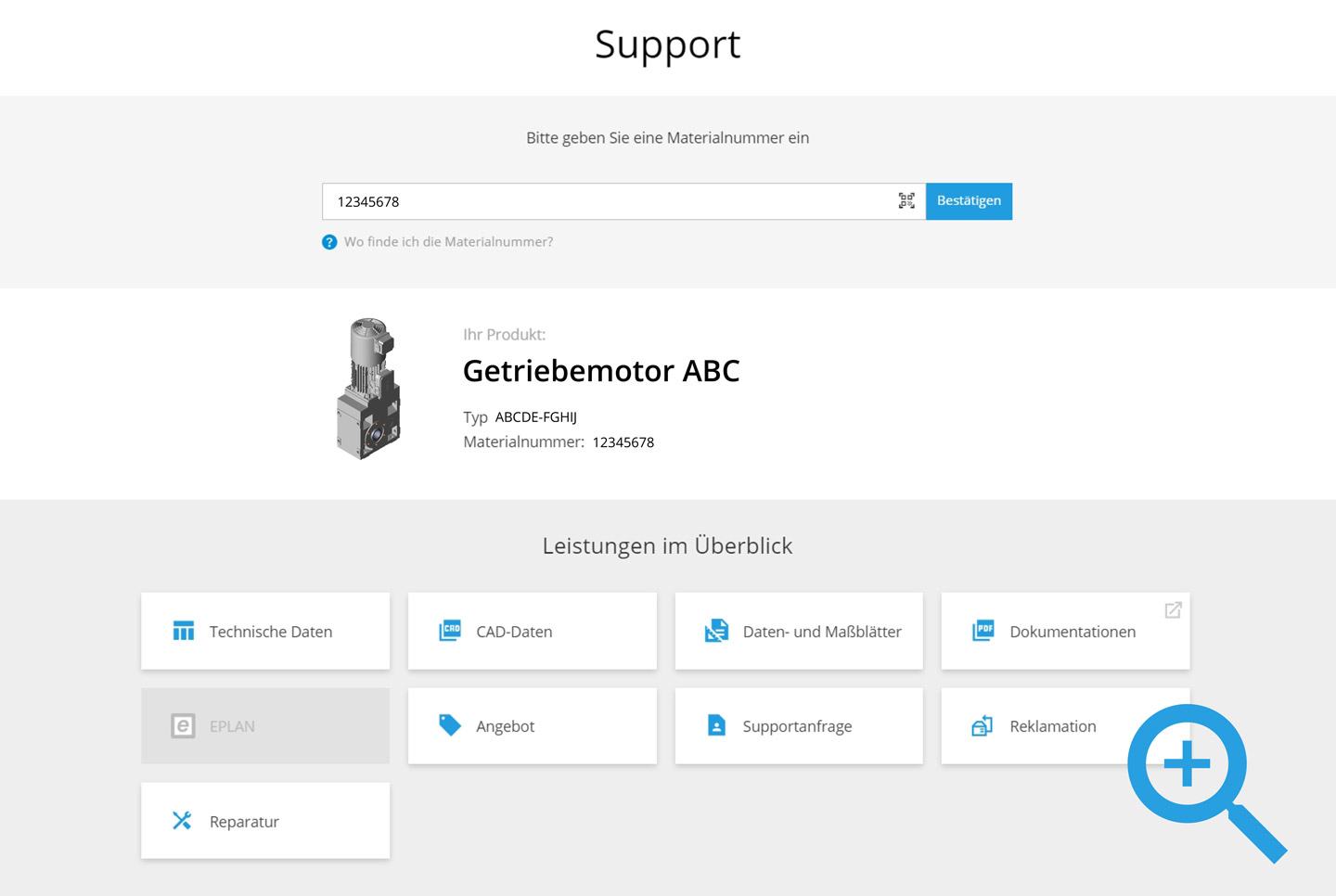Open the Dokumentationen tile
The image size is (1336, 896).
pyautogui.click(x=1065, y=631)
